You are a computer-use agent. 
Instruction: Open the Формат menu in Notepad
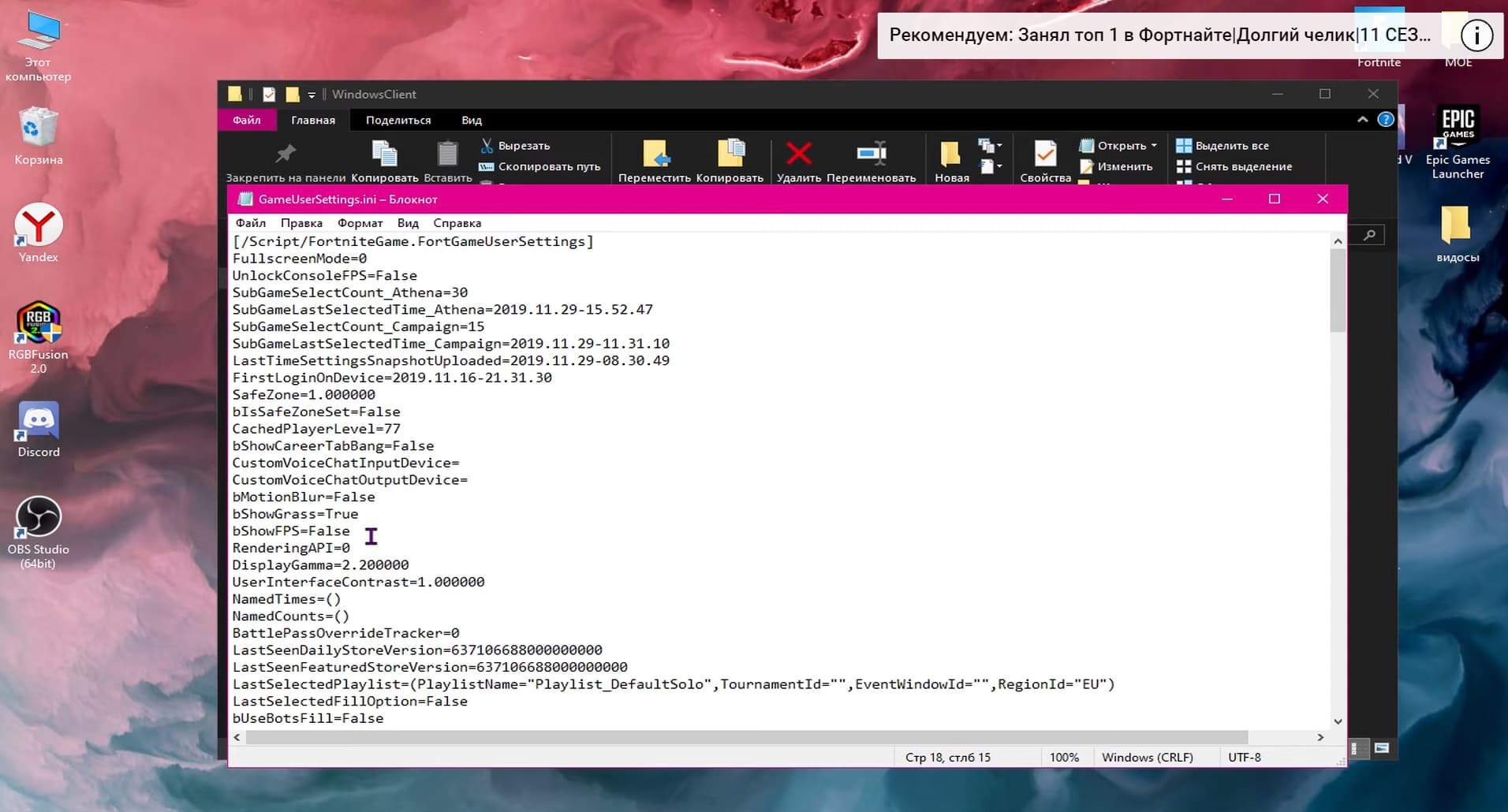click(360, 223)
